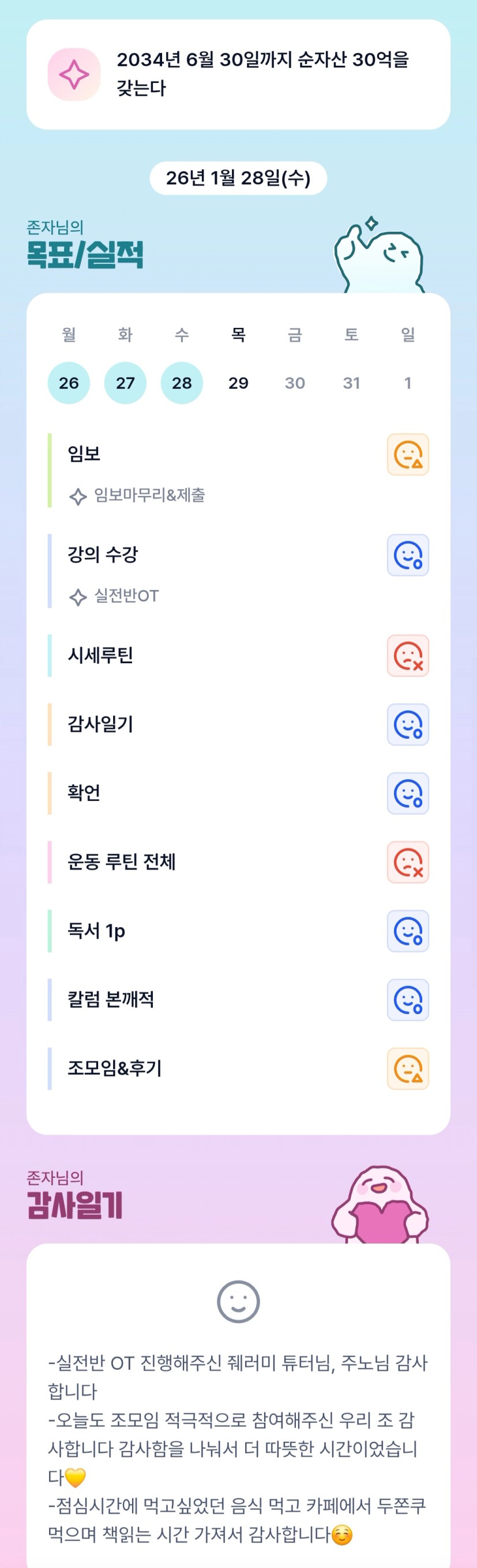Click the status face icon for 임보
The height and width of the screenshot is (1568, 477).
click(x=408, y=454)
